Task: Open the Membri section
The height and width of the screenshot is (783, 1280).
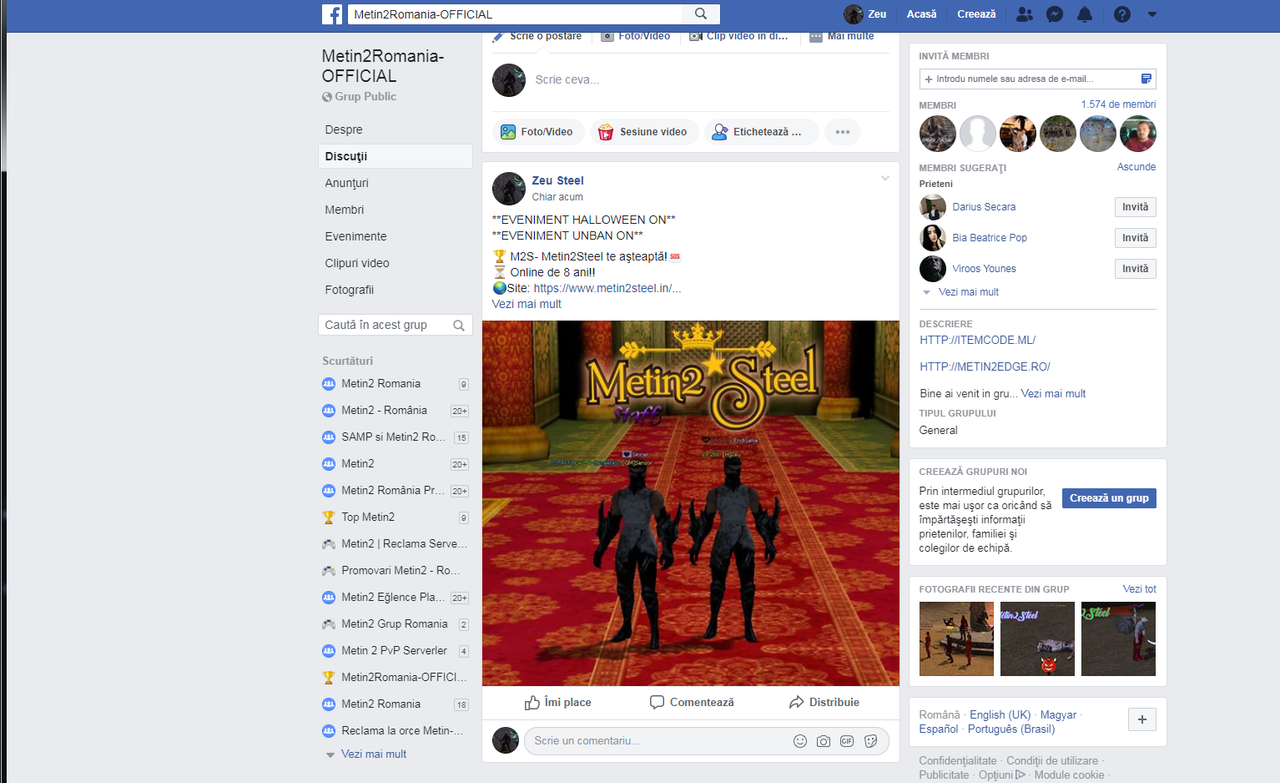Action: pyautogui.click(x=343, y=209)
